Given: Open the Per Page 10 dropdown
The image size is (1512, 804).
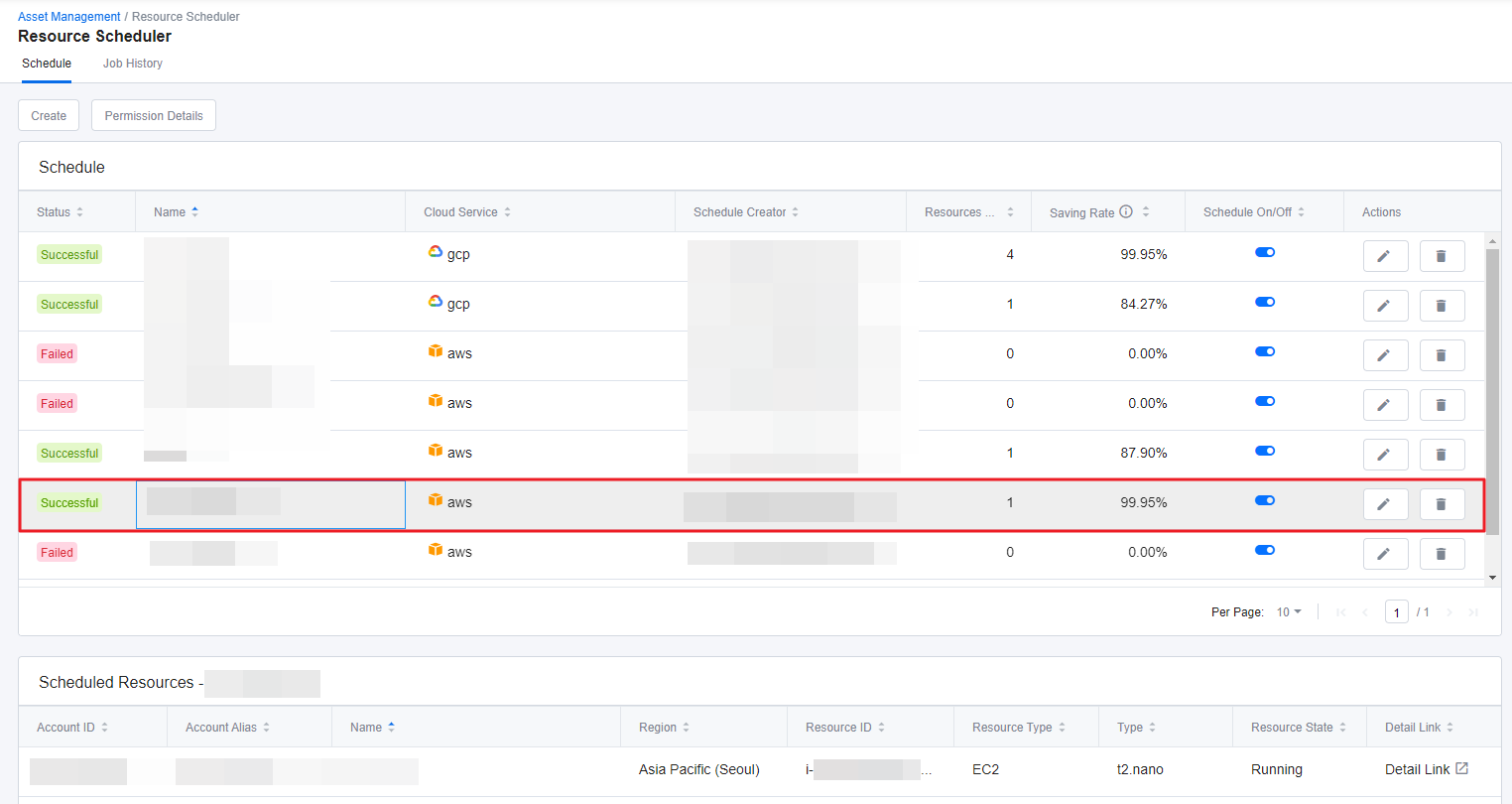Looking at the screenshot, I should pos(1289,612).
